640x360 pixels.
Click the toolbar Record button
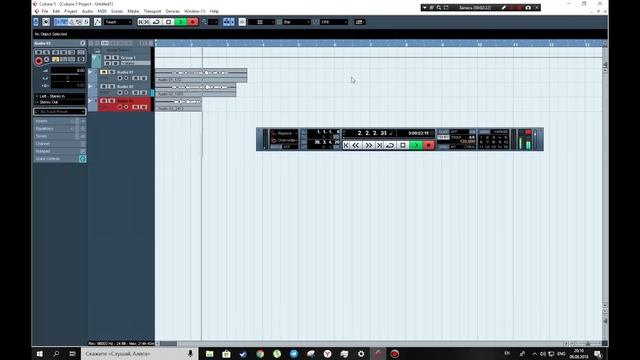[192, 22]
